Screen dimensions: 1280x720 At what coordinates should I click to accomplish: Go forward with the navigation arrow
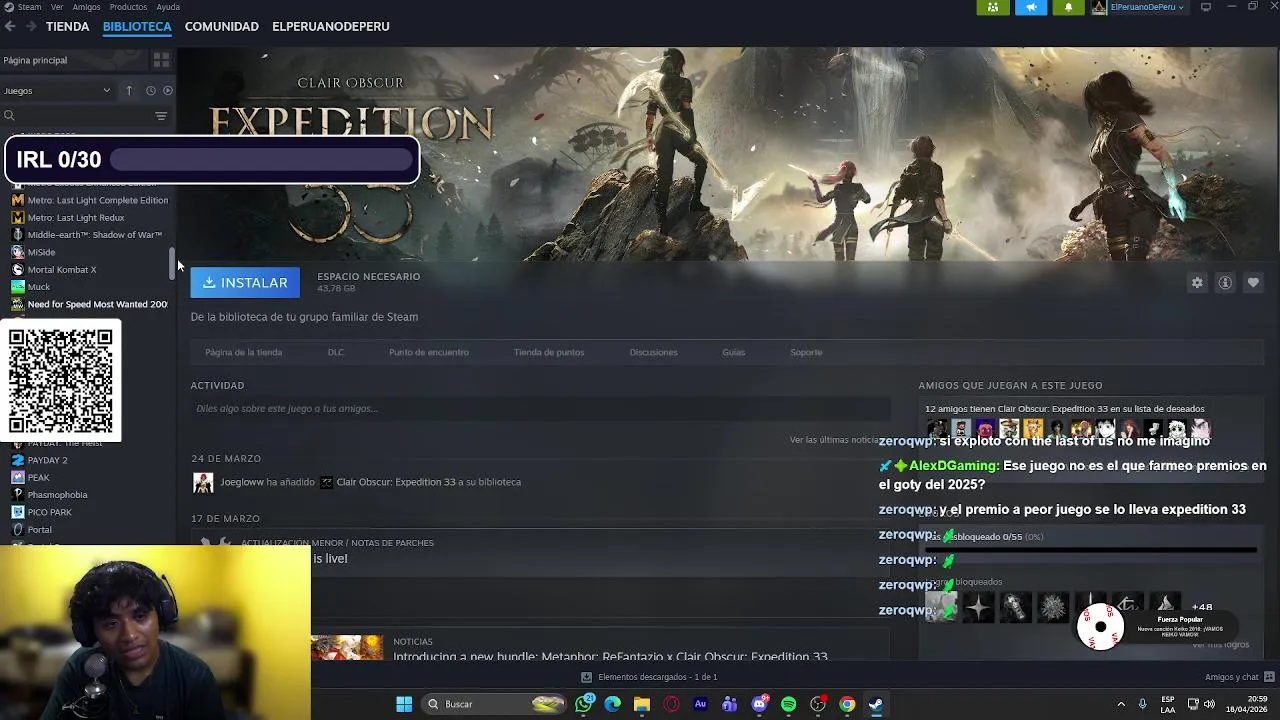(31, 26)
